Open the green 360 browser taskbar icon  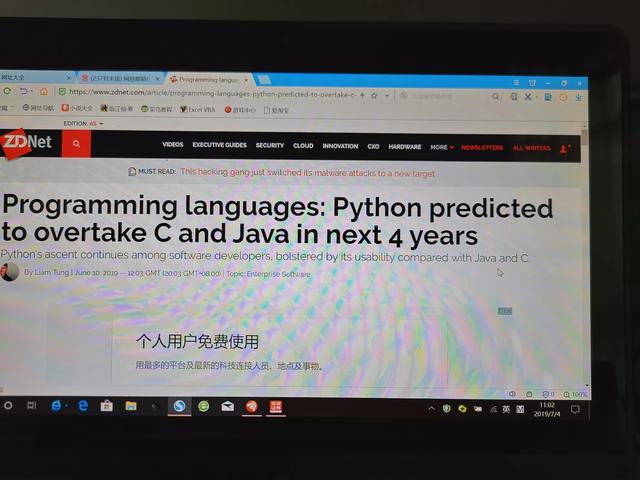click(x=204, y=406)
